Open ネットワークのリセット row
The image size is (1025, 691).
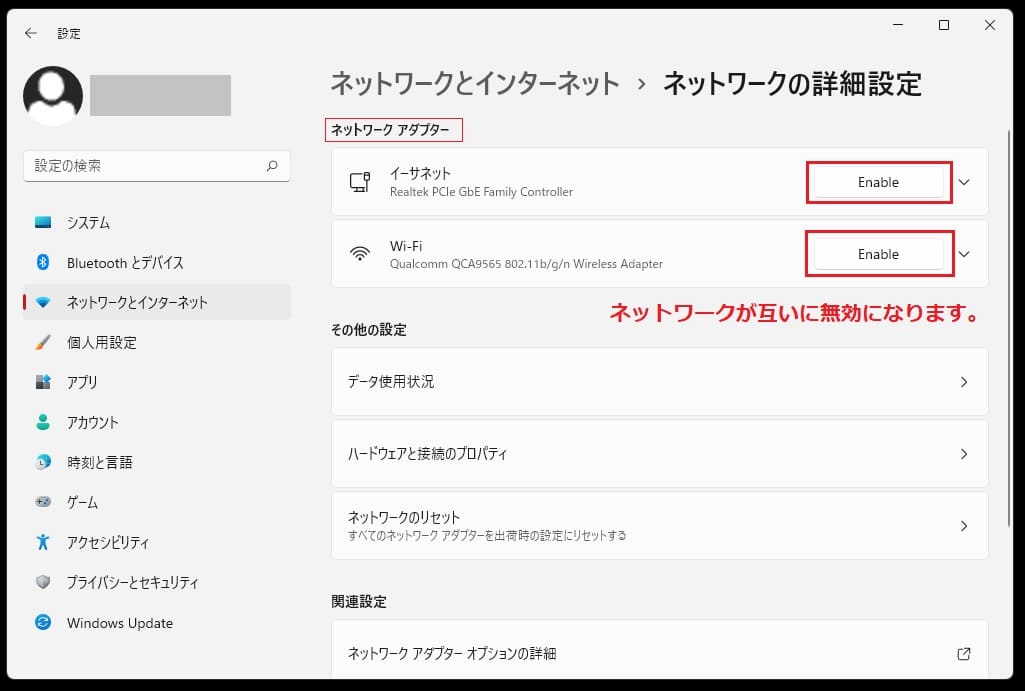(x=660, y=526)
